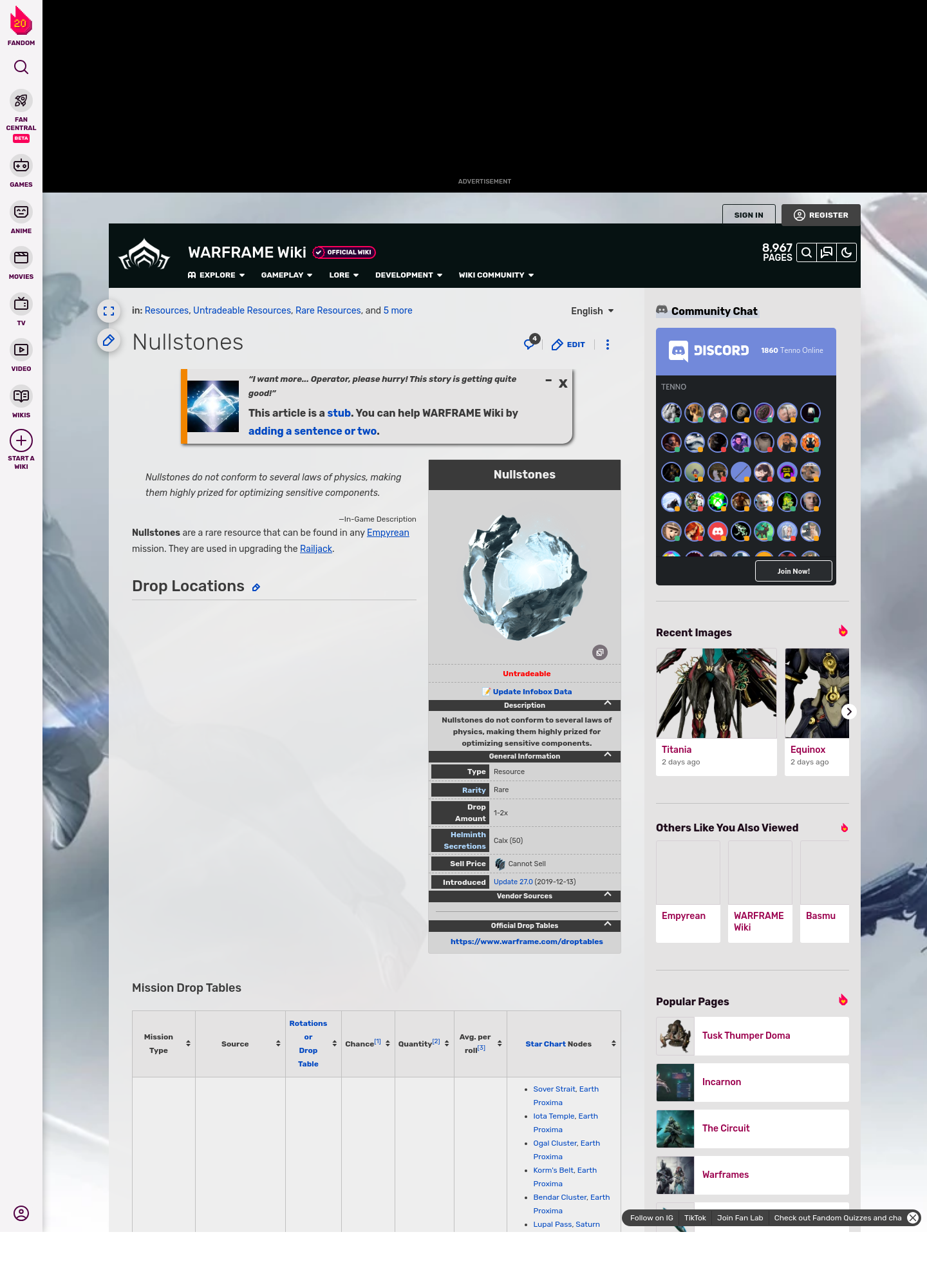Sort table by Mission Type
Screen dimensions: 927x1288
pos(188,1043)
